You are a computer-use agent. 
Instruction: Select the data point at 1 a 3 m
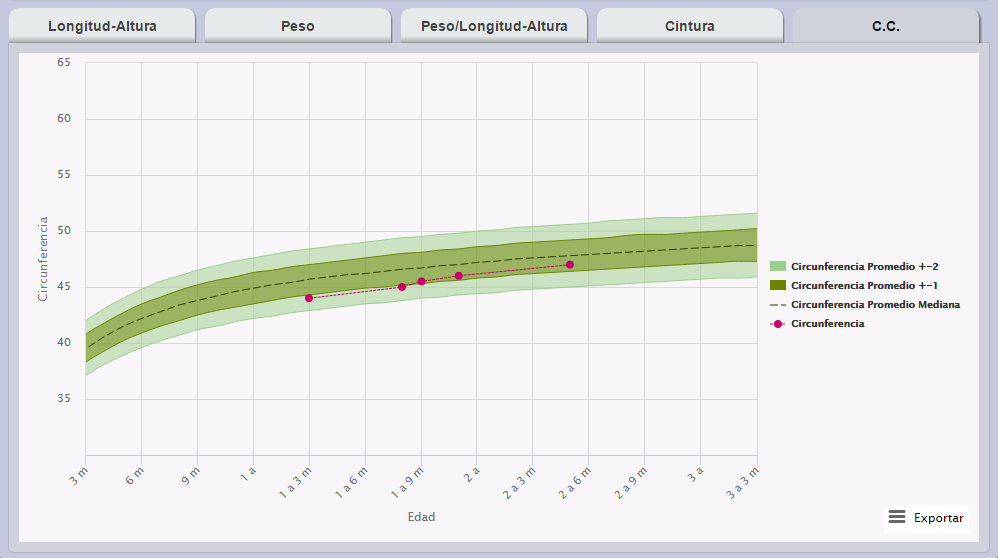[x=309, y=298]
